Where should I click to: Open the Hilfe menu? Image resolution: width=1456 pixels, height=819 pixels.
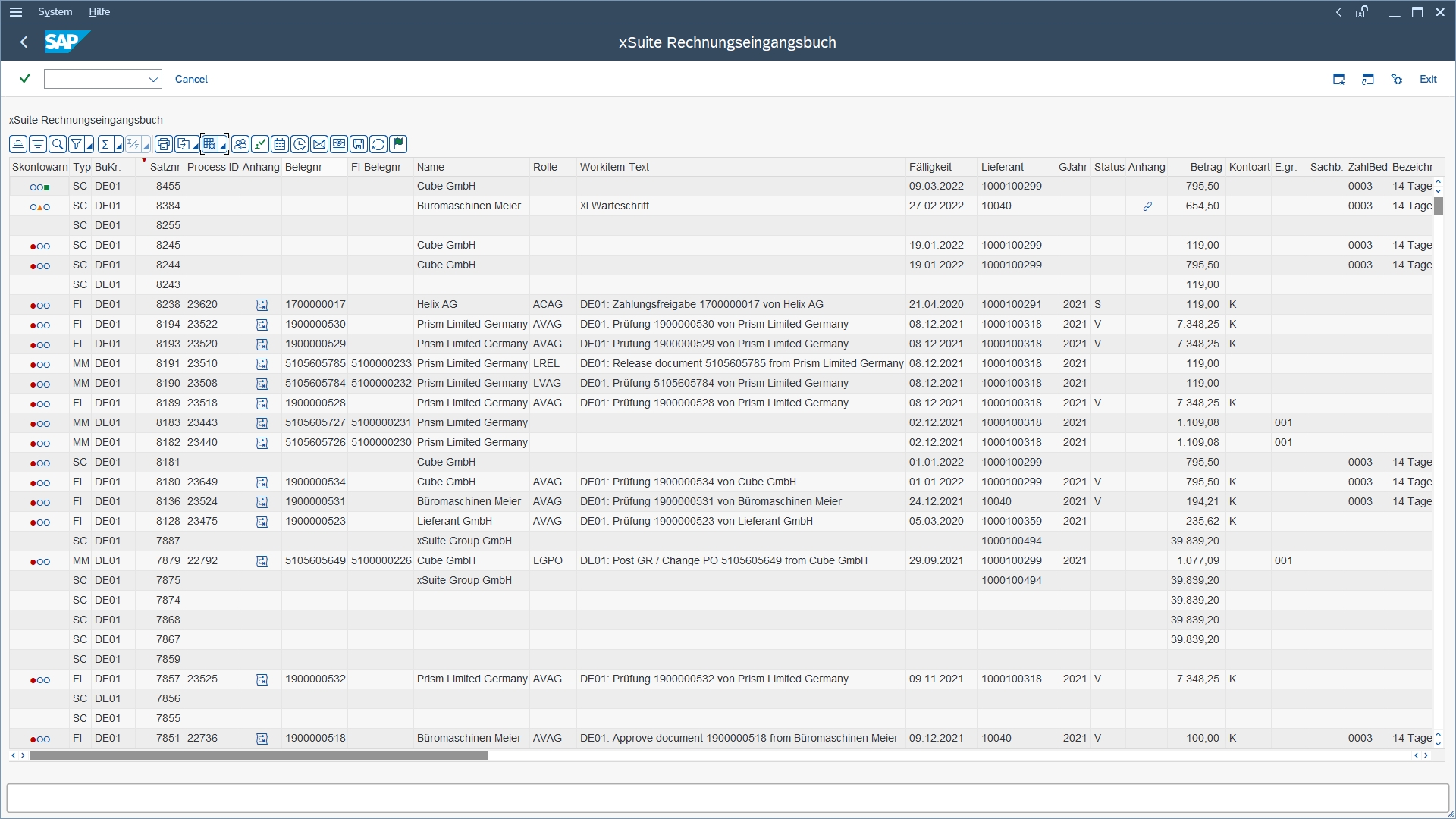pos(99,12)
